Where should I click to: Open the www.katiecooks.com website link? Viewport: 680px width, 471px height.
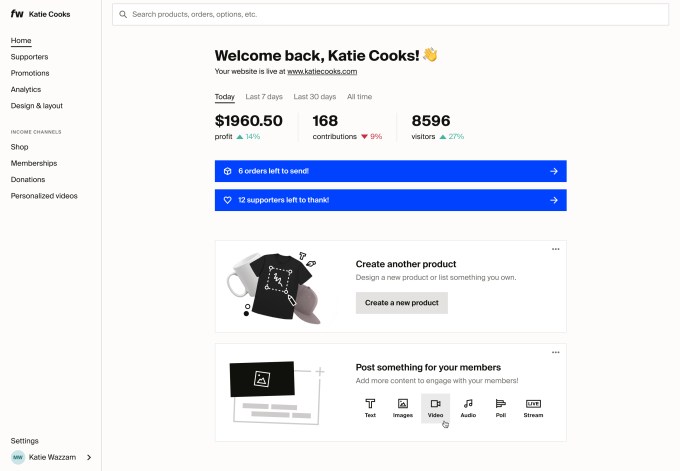tap(322, 72)
